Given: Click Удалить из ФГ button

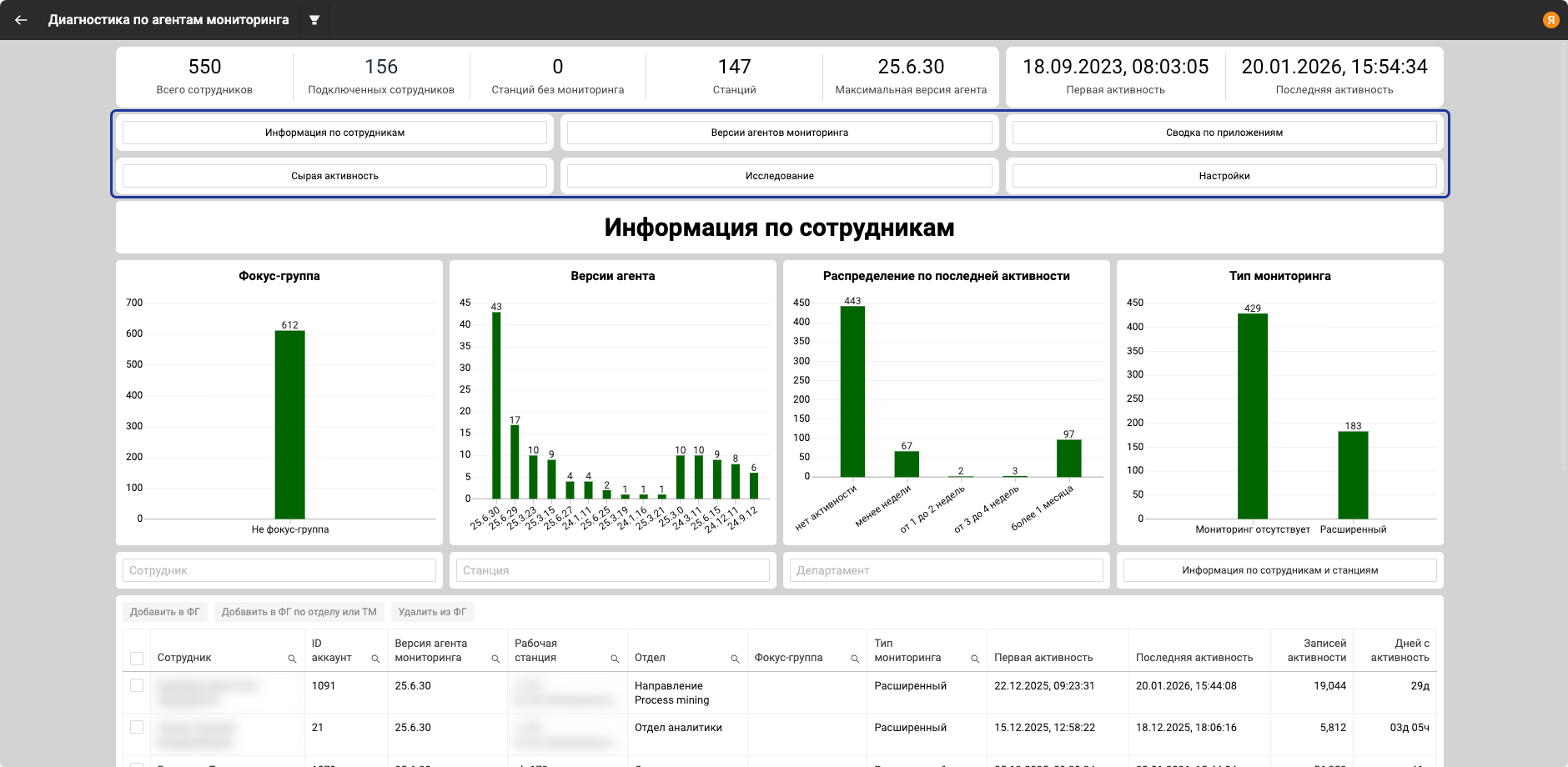Looking at the screenshot, I should [x=432, y=612].
